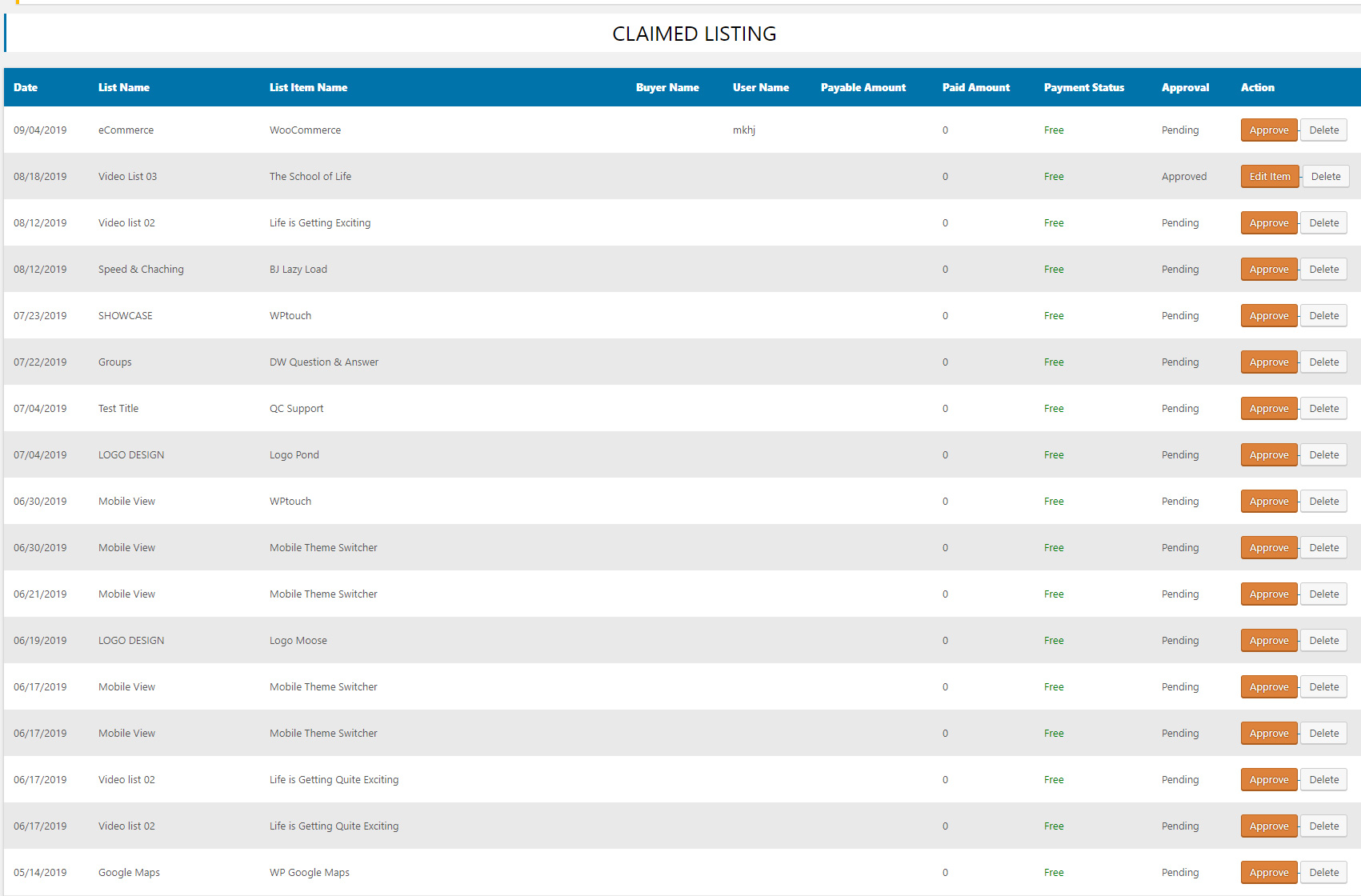The width and height of the screenshot is (1361, 896).
Task: Approve the QC Support claim
Action: (1268, 409)
